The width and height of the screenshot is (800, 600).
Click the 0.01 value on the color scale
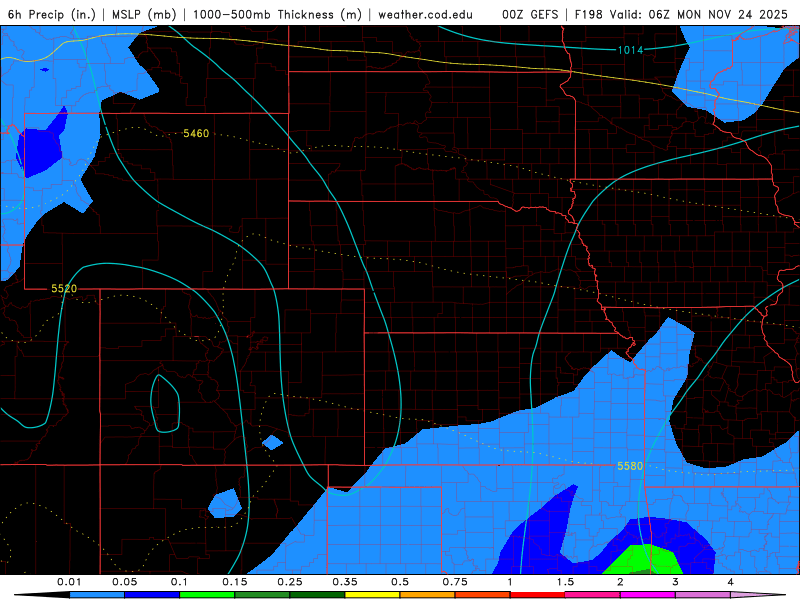tap(69, 582)
